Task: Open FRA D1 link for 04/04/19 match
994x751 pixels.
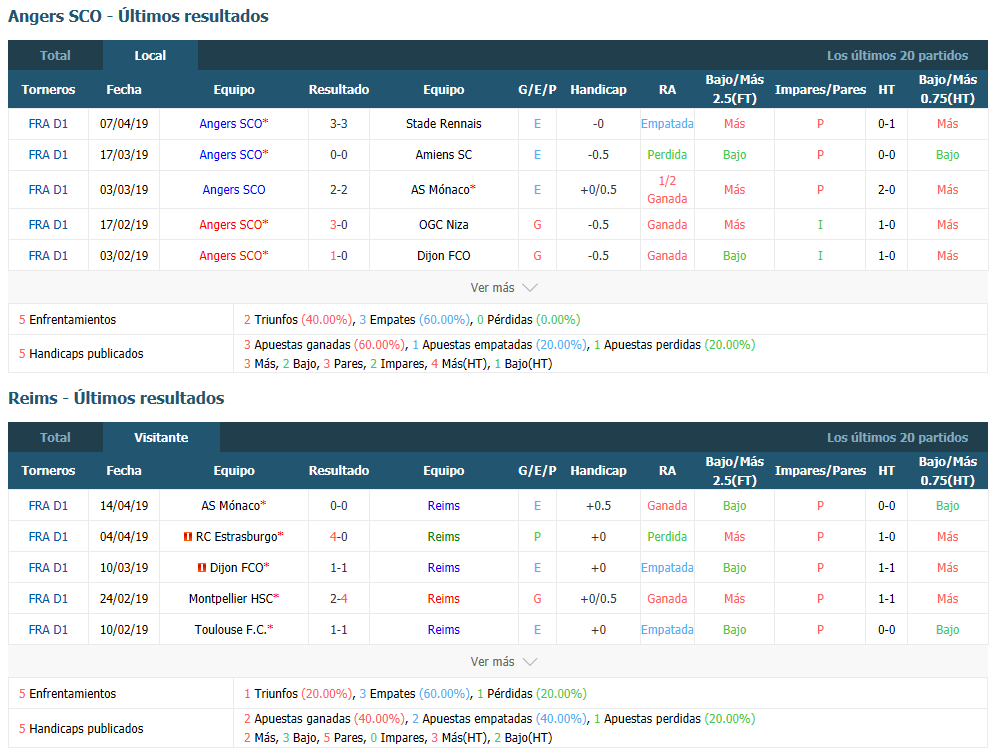Action: [x=48, y=537]
